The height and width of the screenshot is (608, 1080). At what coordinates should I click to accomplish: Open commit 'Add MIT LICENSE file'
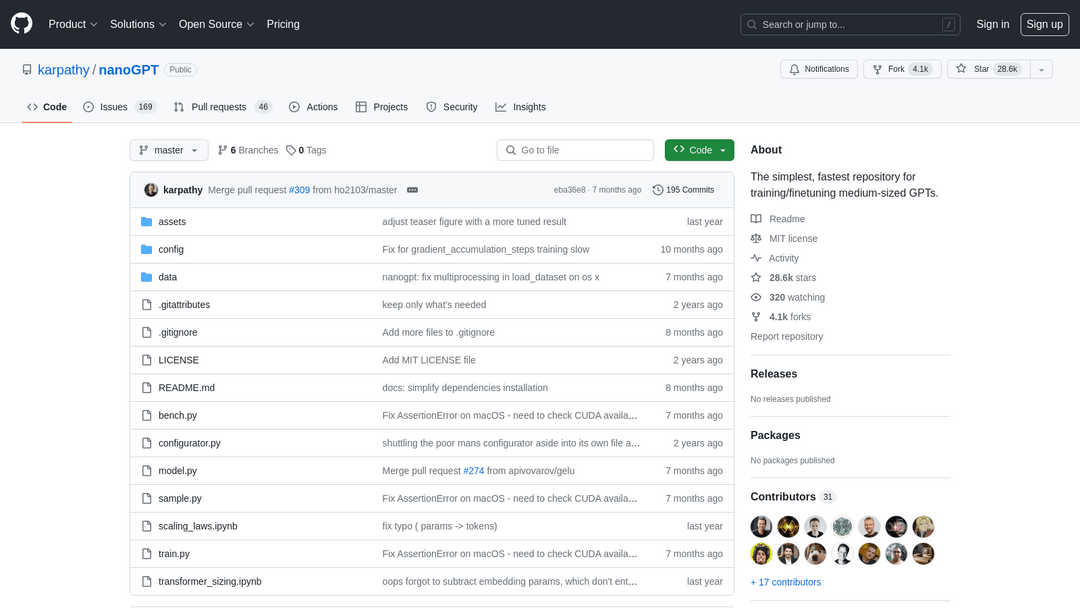click(428, 360)
